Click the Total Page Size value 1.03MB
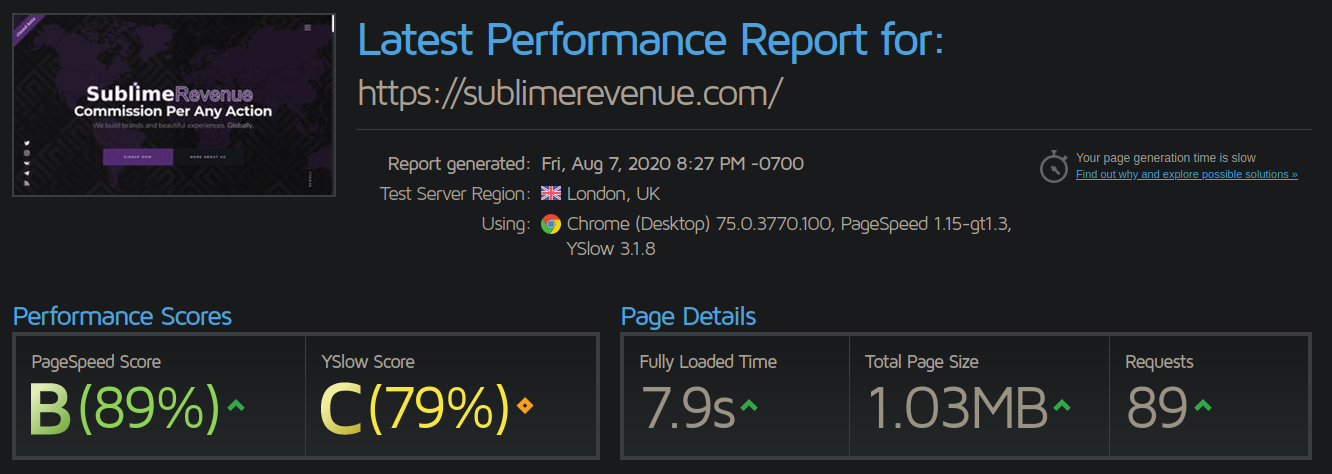The height and width of the screenshot is (474, 1332). (x=956, y=409)
